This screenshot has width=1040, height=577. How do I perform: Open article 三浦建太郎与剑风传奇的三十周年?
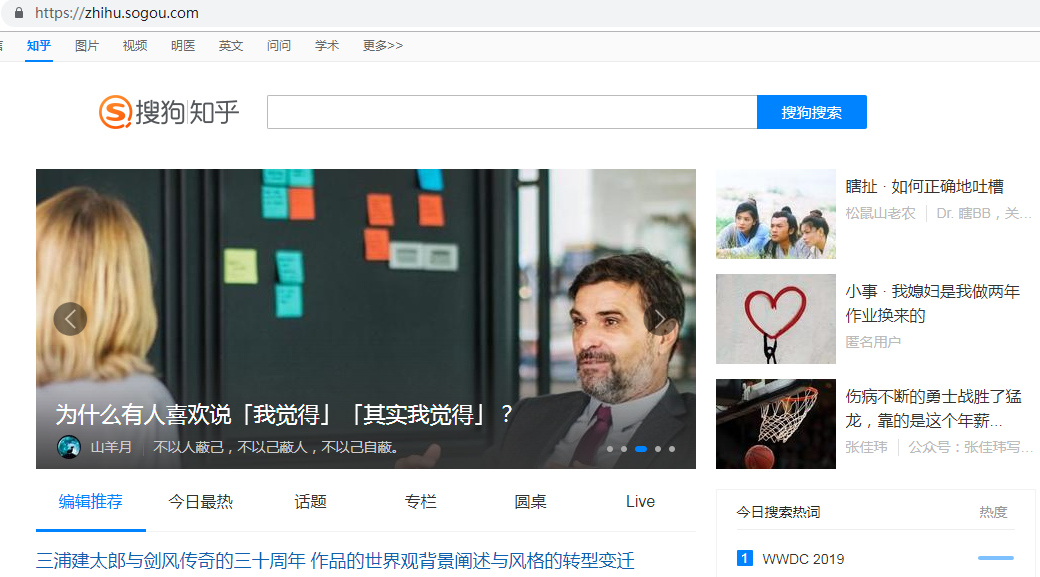click(336, 561)
